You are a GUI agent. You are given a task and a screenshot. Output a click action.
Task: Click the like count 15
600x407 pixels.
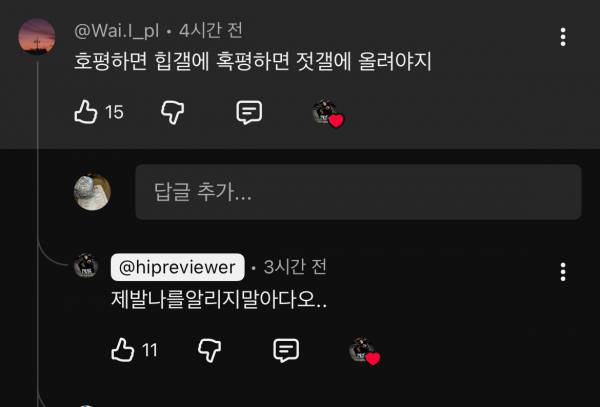[114, 112]
